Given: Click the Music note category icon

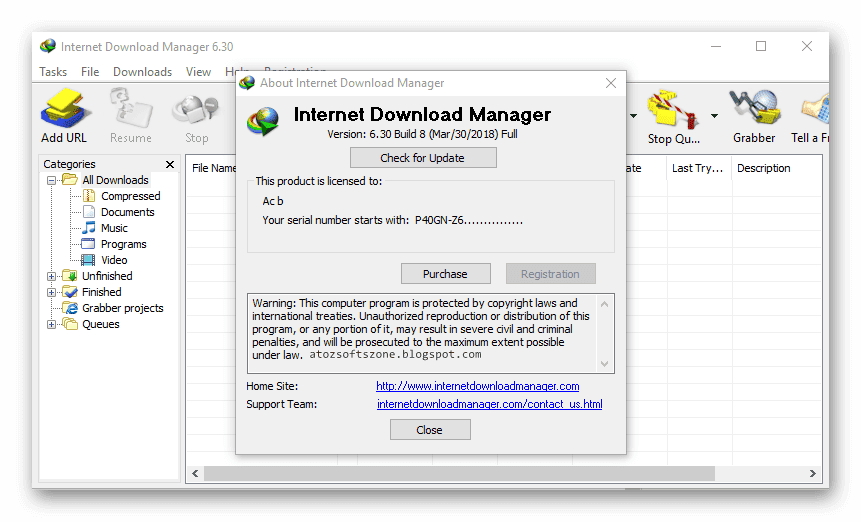Looking at the screenshot, I should point(88,228).
